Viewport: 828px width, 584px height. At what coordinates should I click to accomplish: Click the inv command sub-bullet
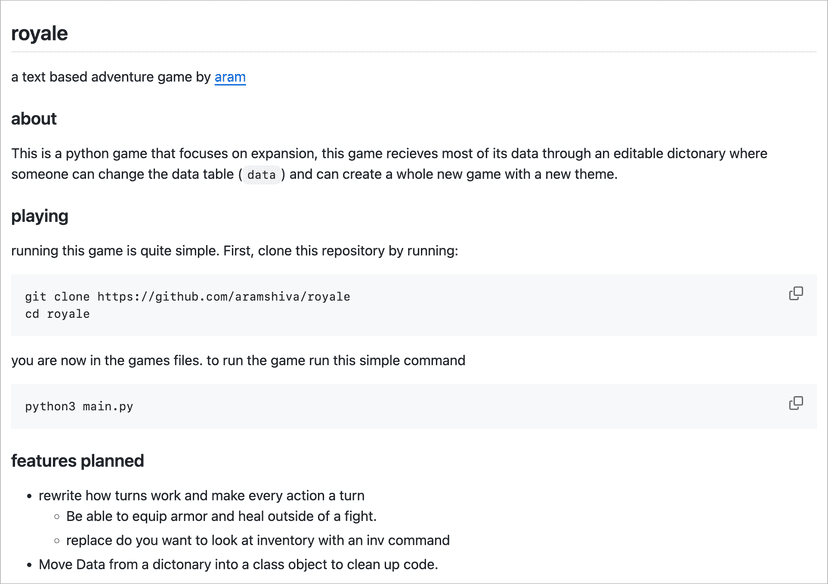click(x=258, y=540)
